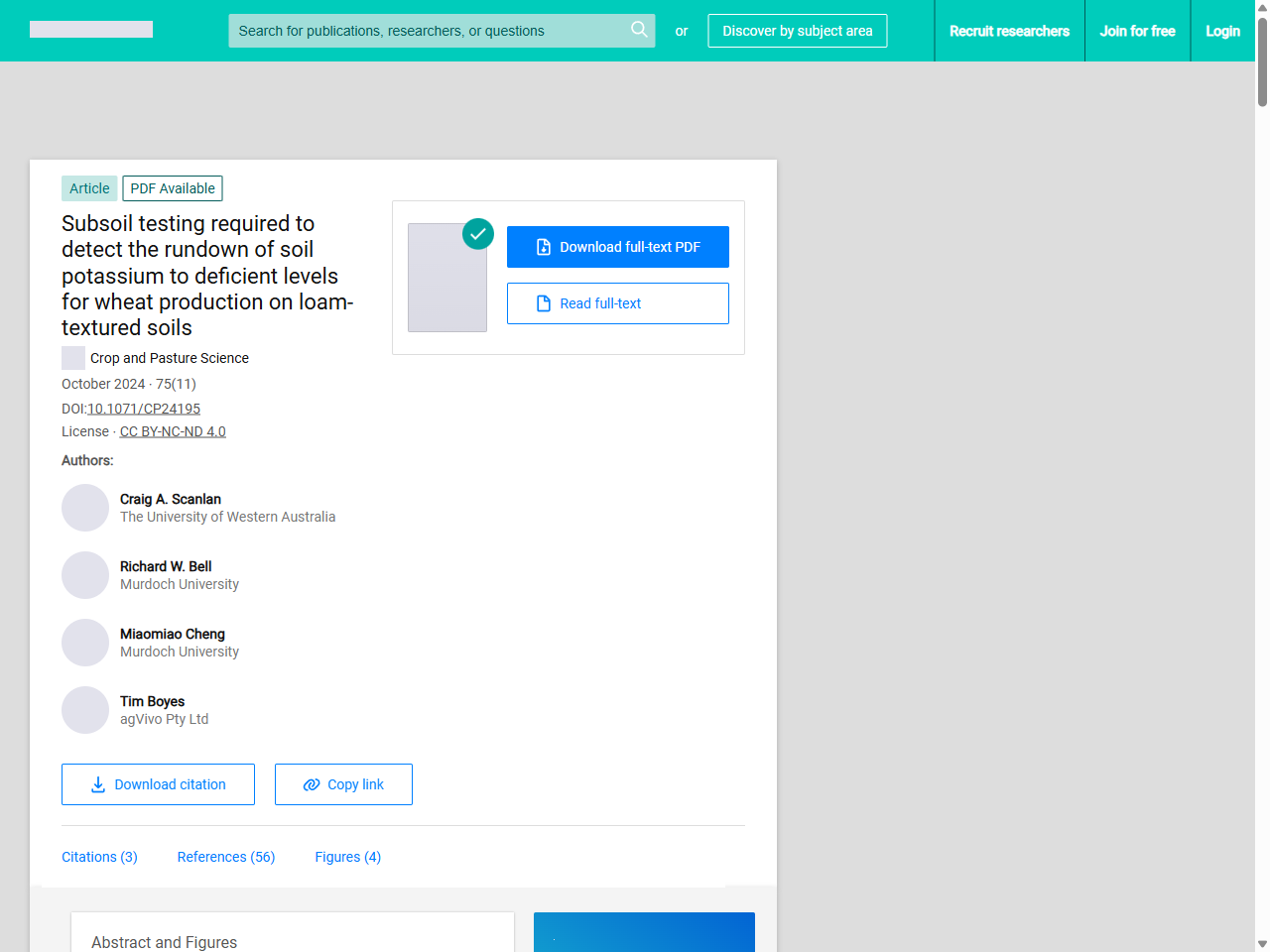Switch to the Figures (4) tab
Screen dimensions: 1270x952
click(x=347, y=857)
